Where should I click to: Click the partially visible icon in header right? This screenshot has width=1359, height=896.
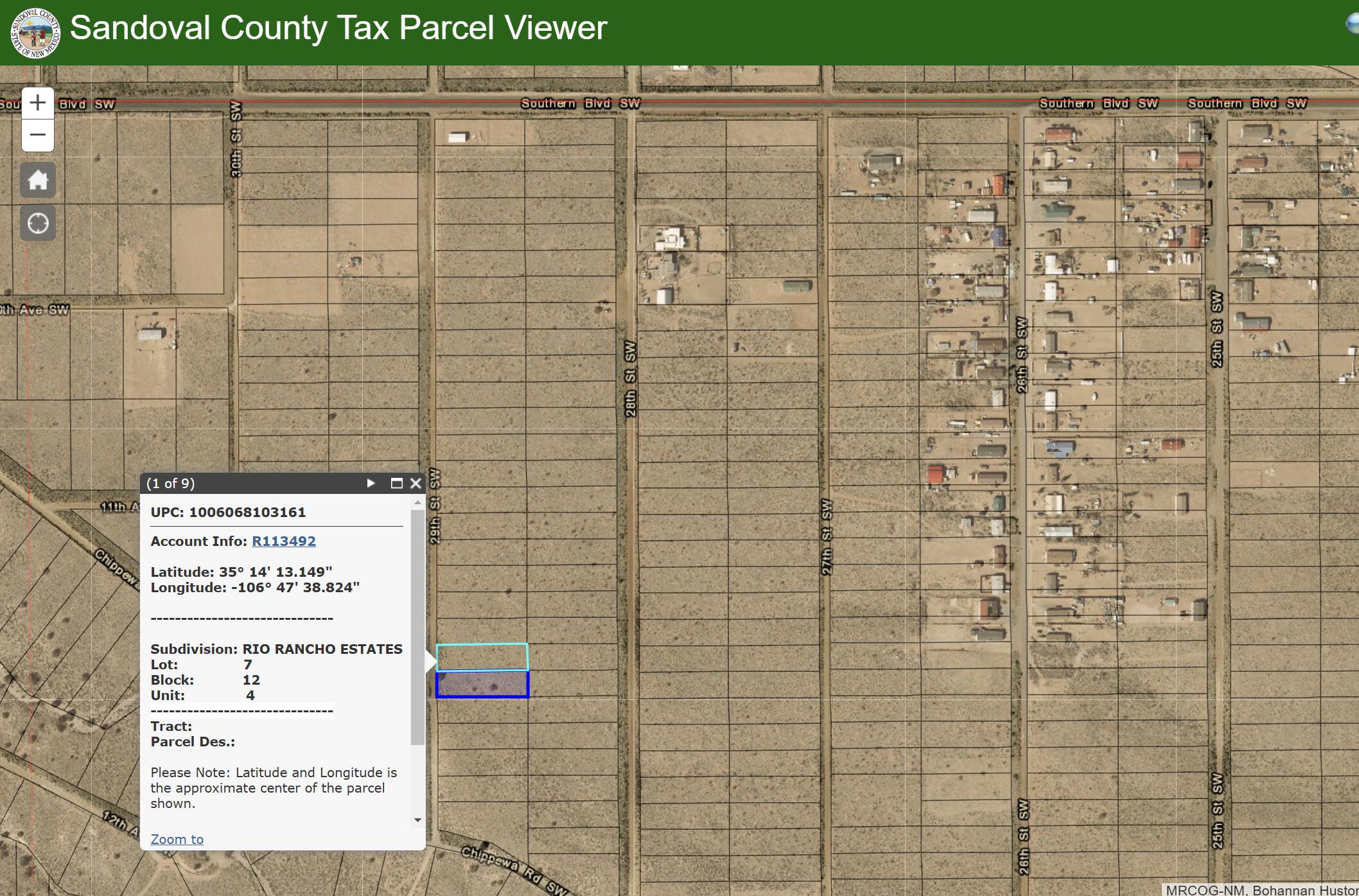pyautogui.click(x=1353, y=24)
